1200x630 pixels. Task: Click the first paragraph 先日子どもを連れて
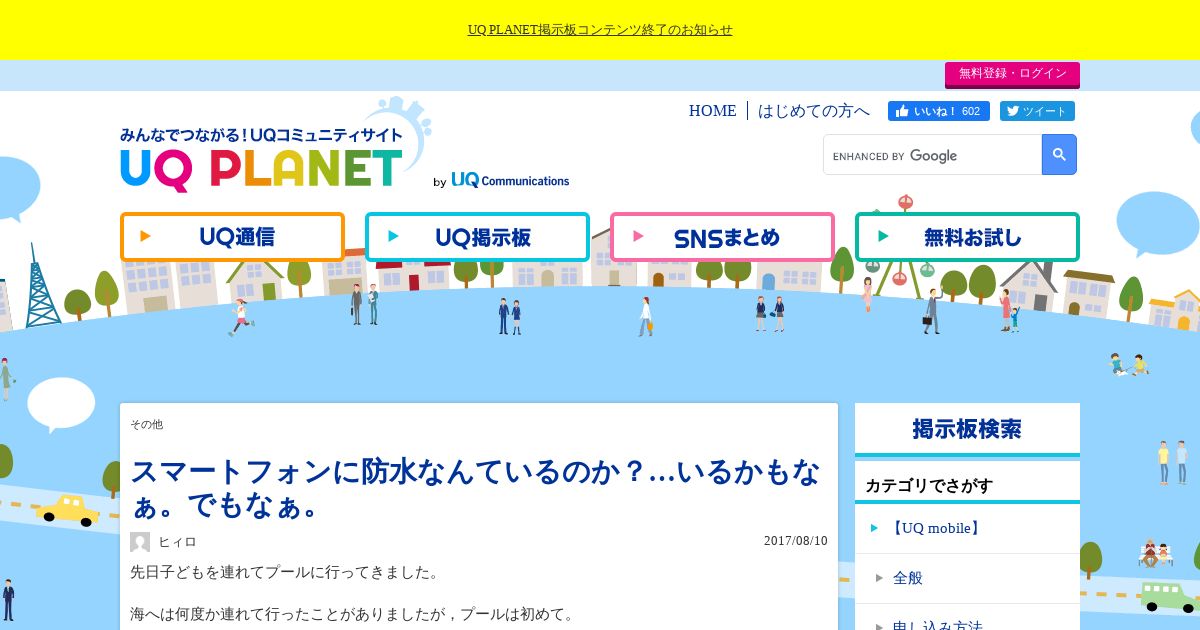pos(285,573)
